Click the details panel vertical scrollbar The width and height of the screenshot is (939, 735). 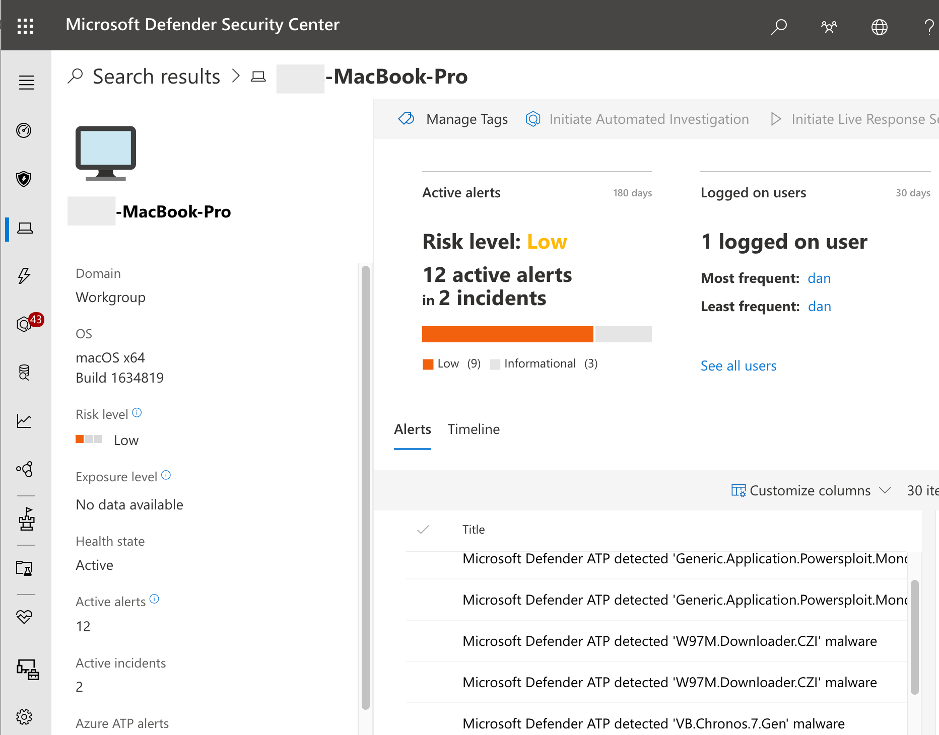click(365, 488)
